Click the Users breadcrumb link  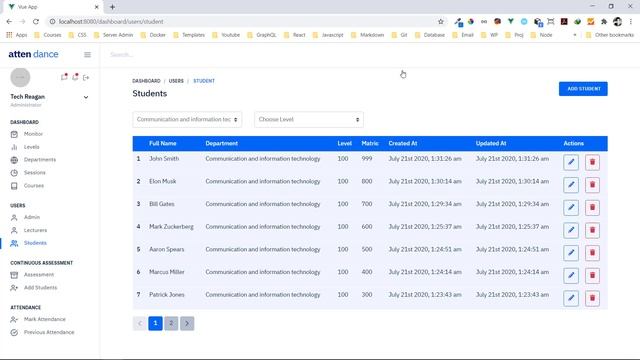pyautogui.click(x=176, y=81)
